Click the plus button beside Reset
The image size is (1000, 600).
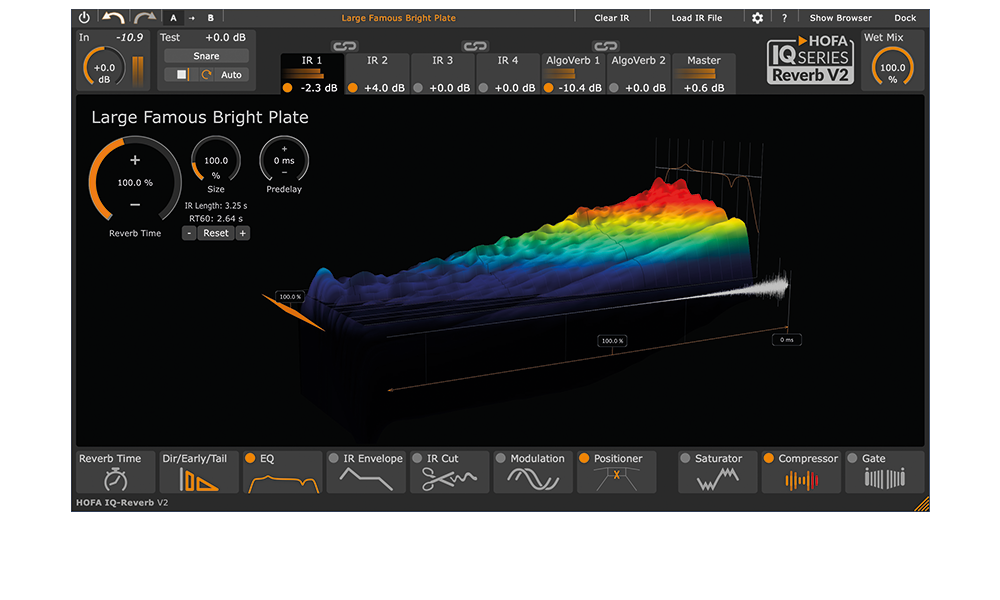242,233
